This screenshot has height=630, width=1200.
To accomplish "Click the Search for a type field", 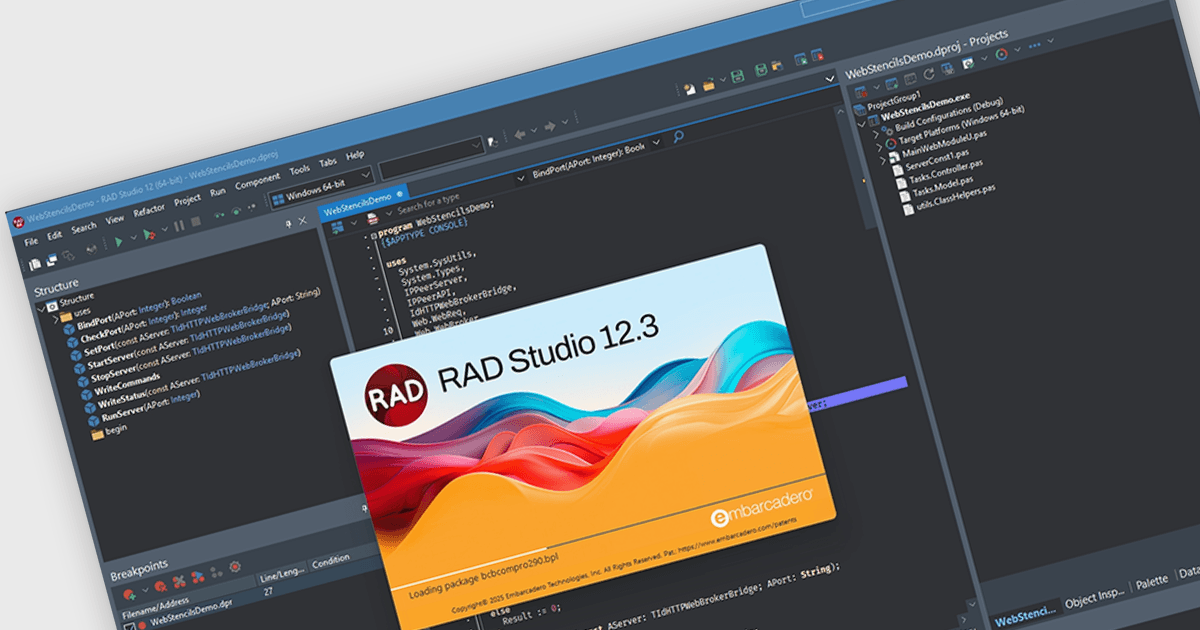I will click(x=428, y=203).
